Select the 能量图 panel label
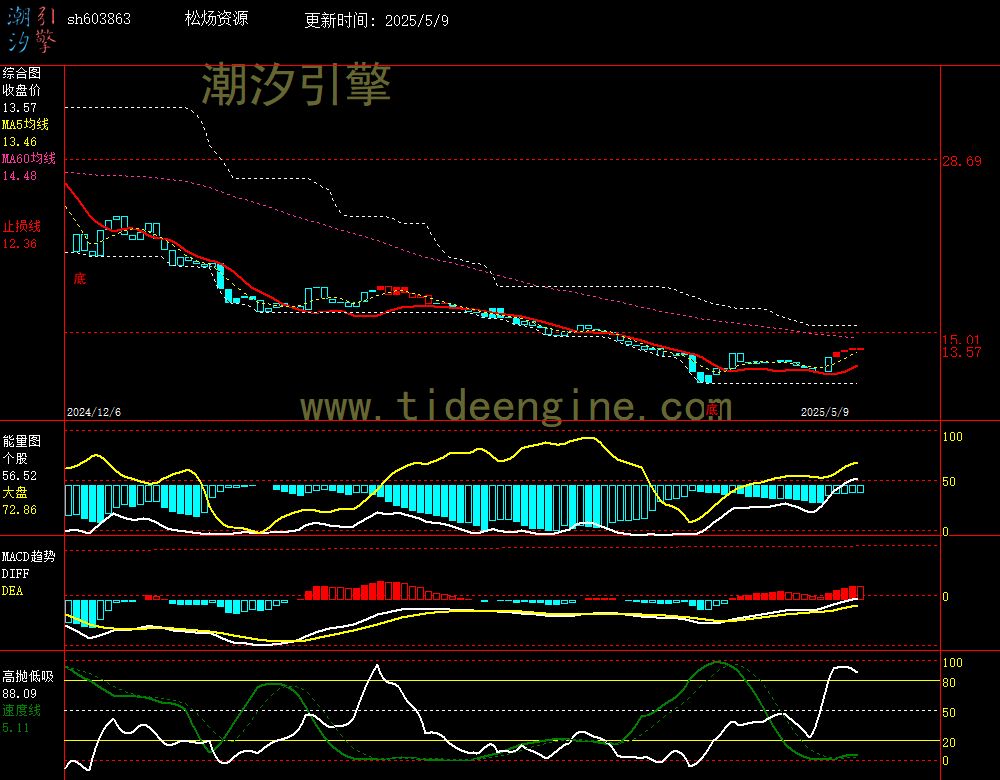This screenshot has width=1000, height=780. coord(22,441)
